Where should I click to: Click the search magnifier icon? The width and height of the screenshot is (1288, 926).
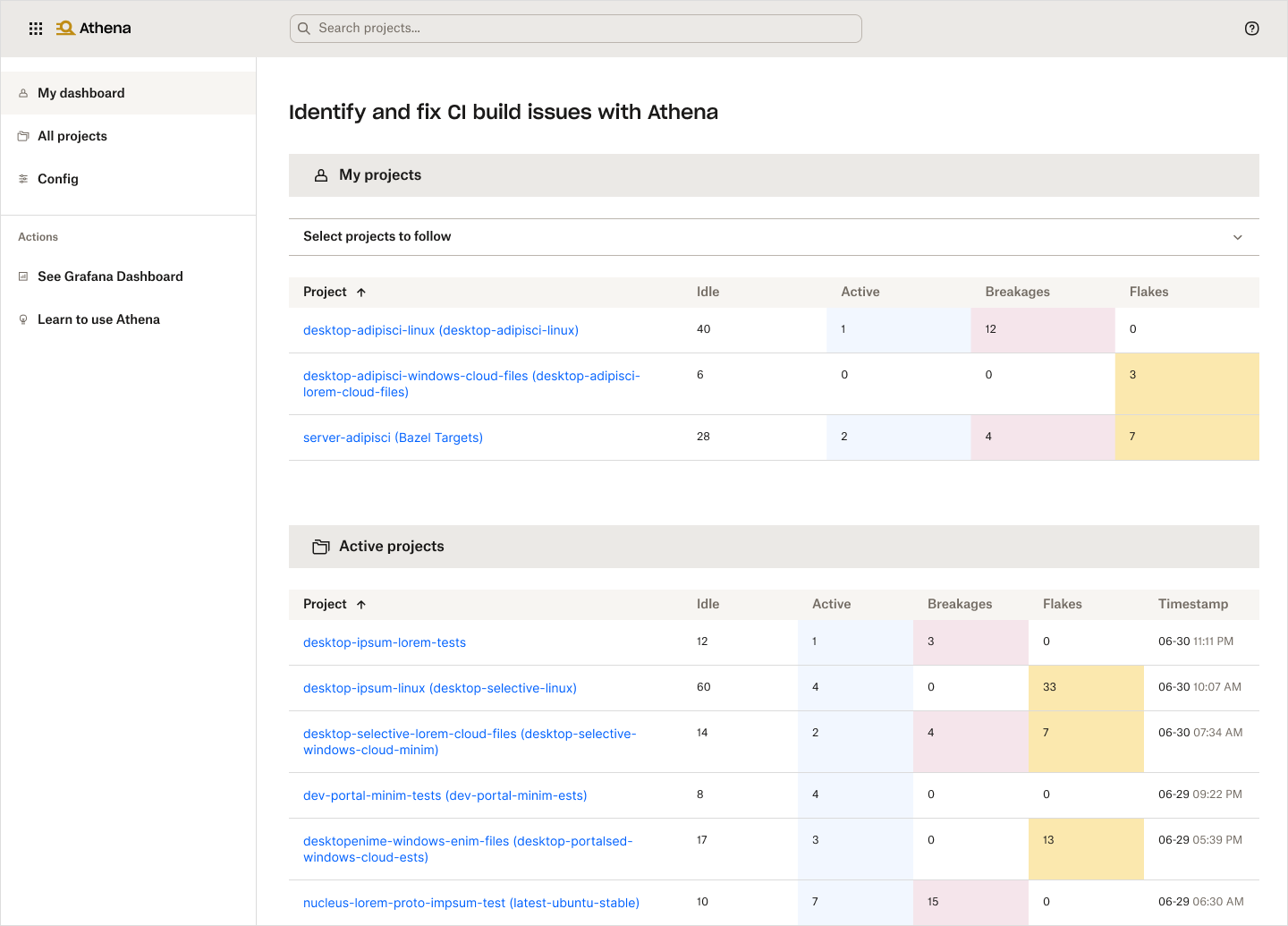pos(304,29)
